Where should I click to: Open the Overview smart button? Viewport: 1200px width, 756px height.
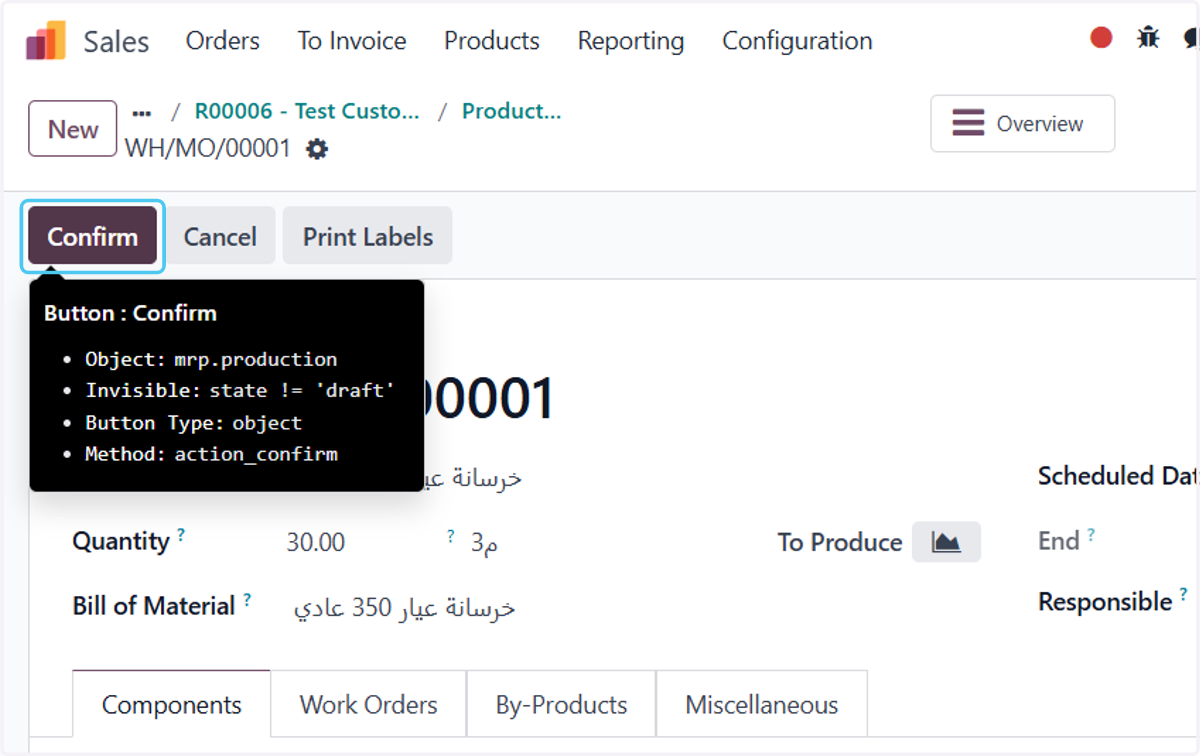1022,124
